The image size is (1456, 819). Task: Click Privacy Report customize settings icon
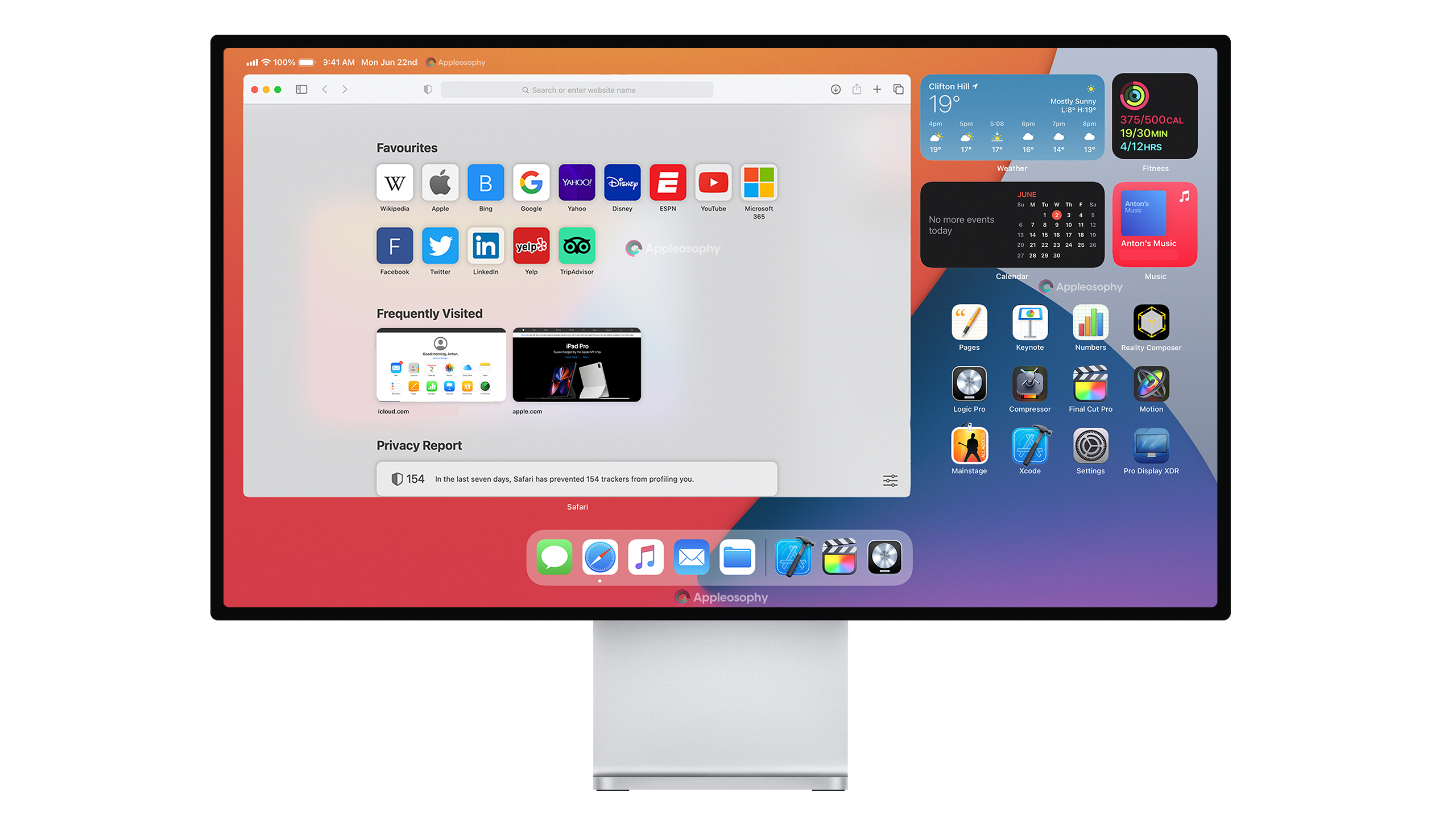click(888, 479)
